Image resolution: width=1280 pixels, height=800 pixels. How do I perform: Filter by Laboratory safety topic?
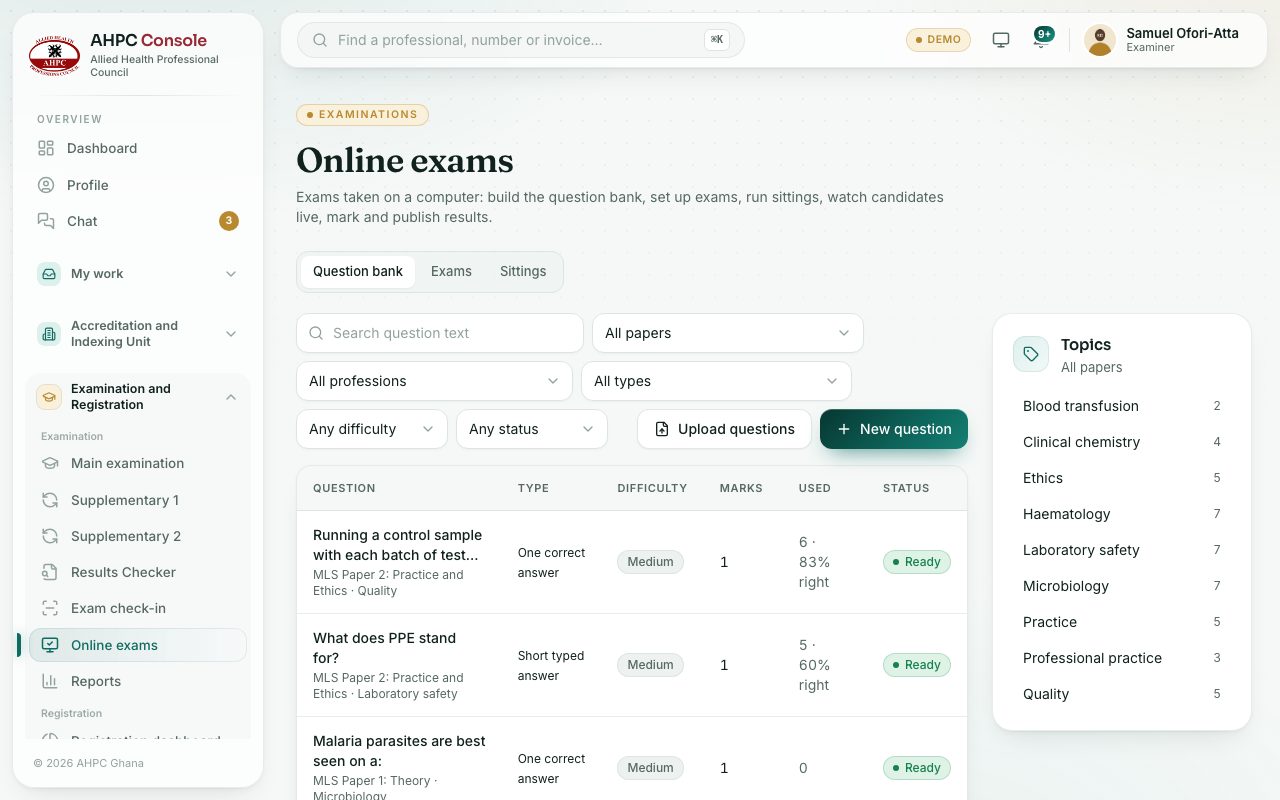click(x=1122, y=550)
